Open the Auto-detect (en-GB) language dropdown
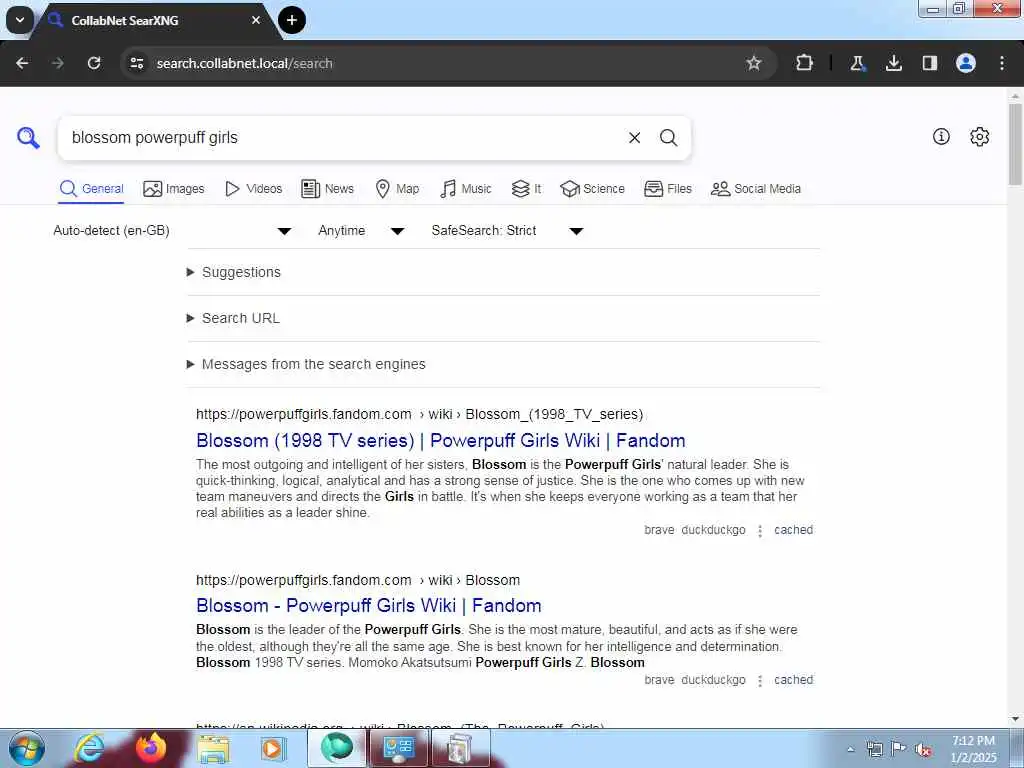Screen dimensions: 1024x768 (x=172, y=231)
